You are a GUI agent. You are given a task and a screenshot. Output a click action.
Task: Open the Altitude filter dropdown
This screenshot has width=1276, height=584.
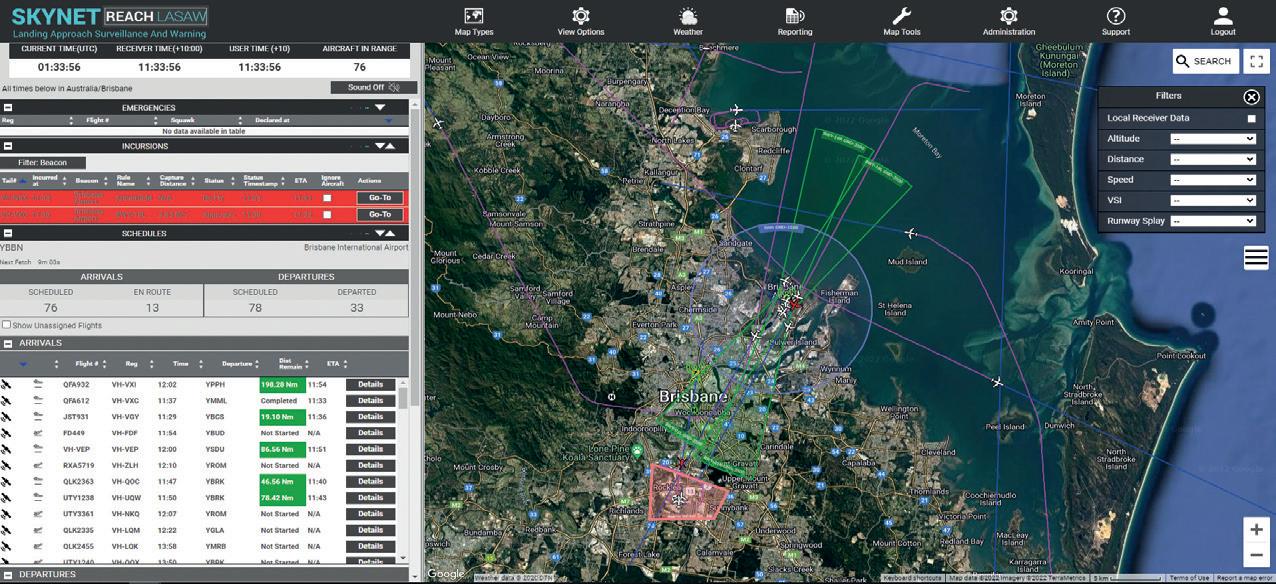click(x=1213, y=139)
